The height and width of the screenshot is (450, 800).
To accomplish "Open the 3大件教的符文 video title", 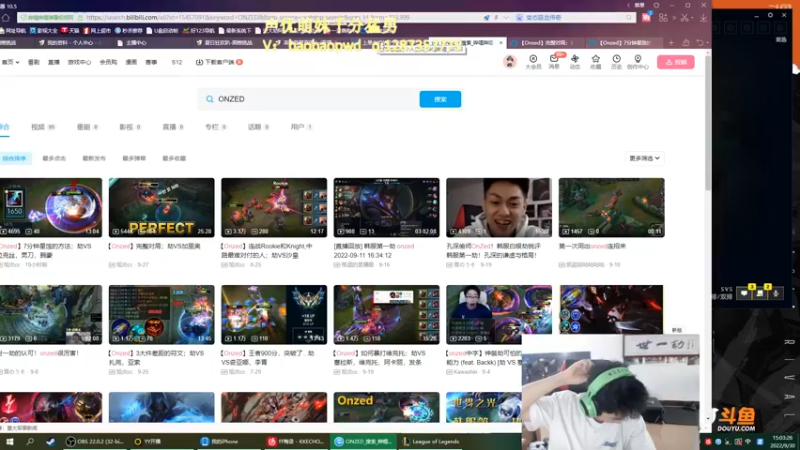I will (x=157, y=358).
